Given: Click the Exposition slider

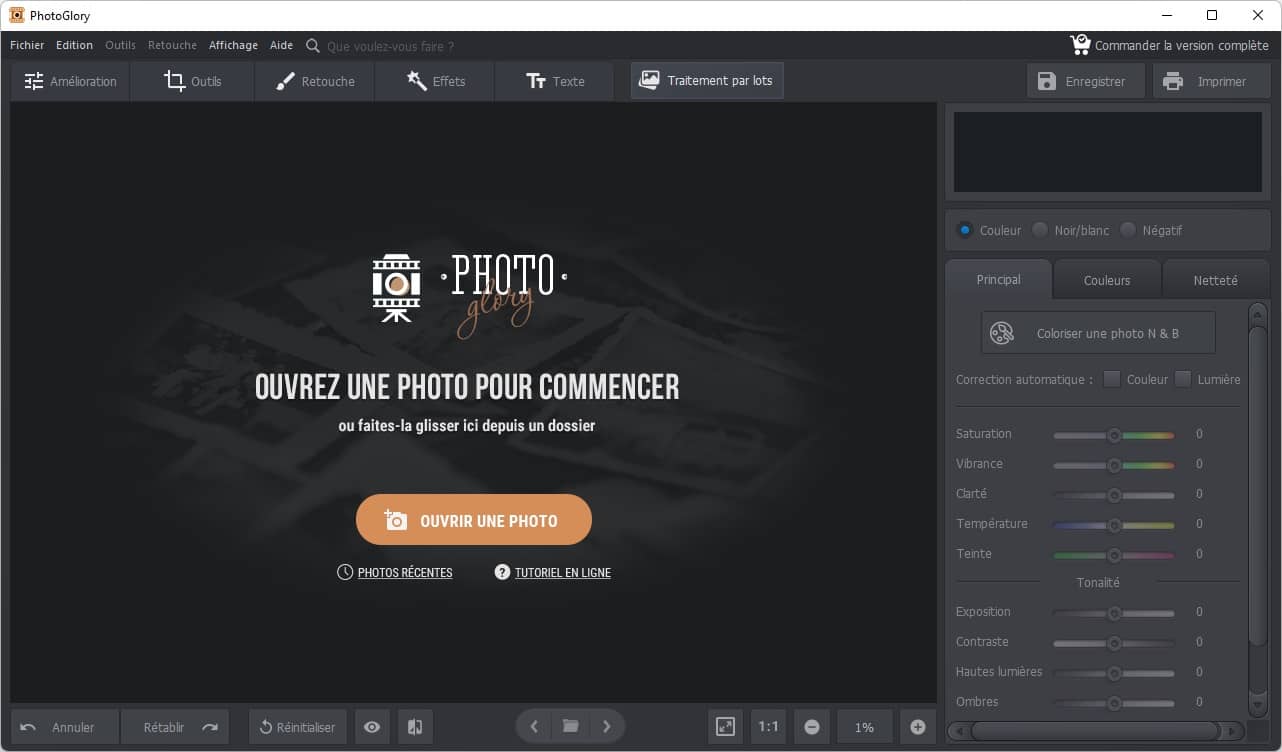Looking at the screenshot, I should 1114,613.
